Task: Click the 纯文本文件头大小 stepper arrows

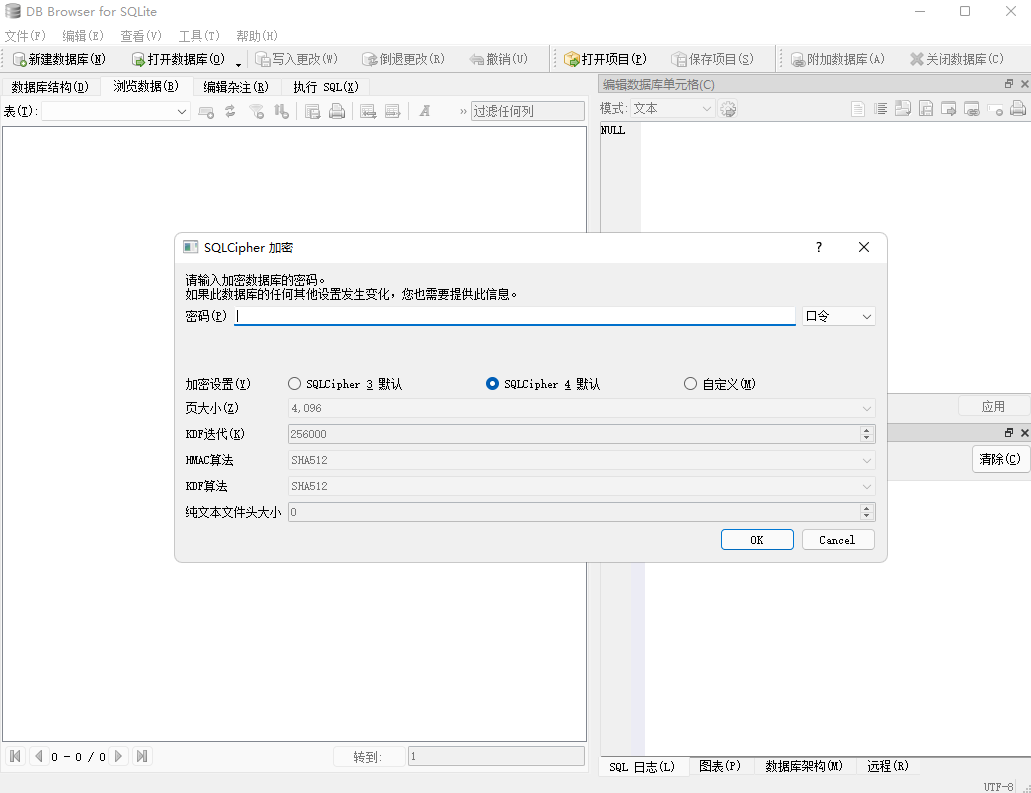Action: tap(867, 512)
